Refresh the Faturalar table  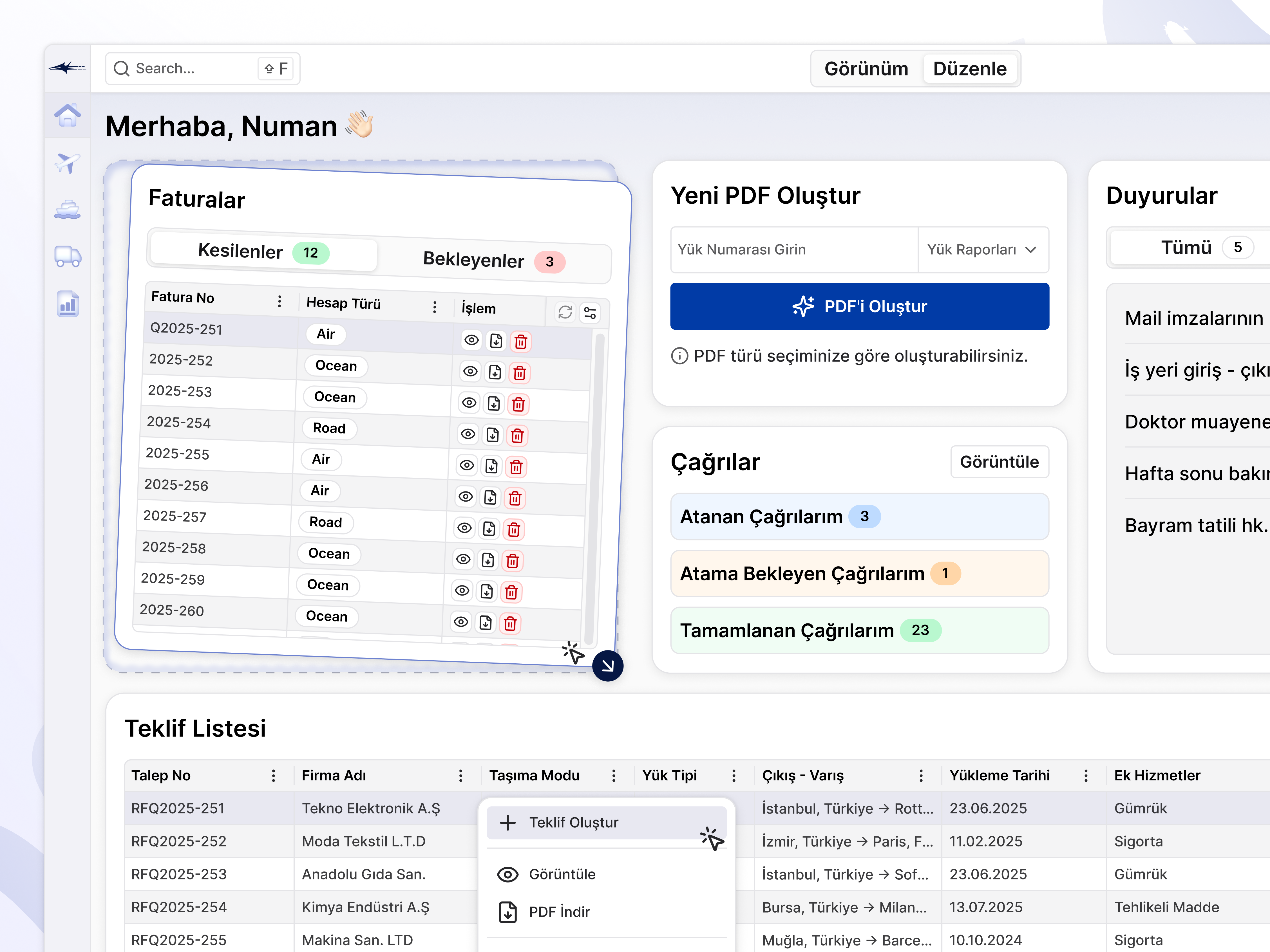pyautogui.click(x=565, y=313)
